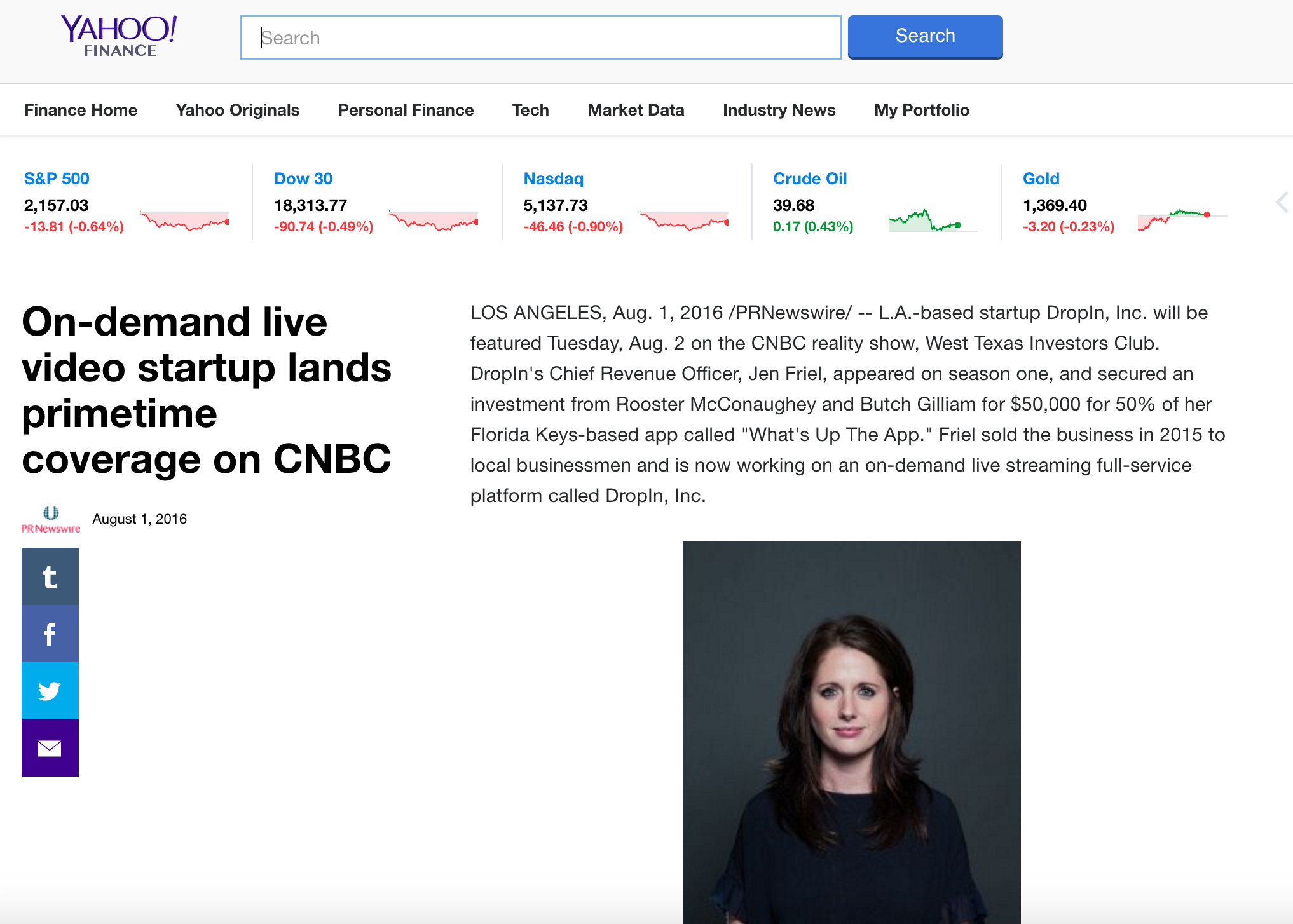Focus the Search input field
This screenshot has width=1293, height=924.
point(541,37)
